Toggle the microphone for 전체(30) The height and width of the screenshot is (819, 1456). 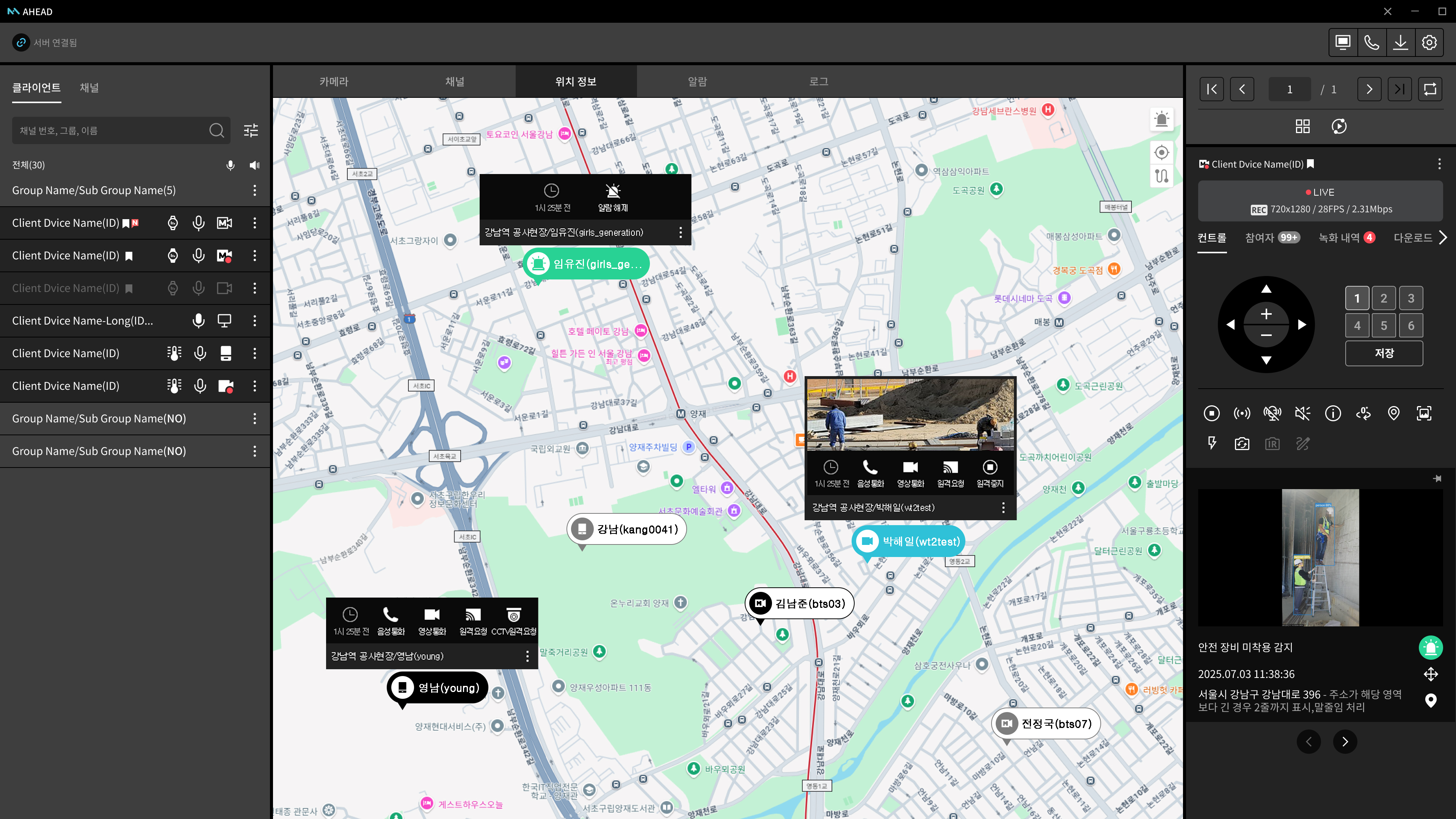tap(230, 165)
